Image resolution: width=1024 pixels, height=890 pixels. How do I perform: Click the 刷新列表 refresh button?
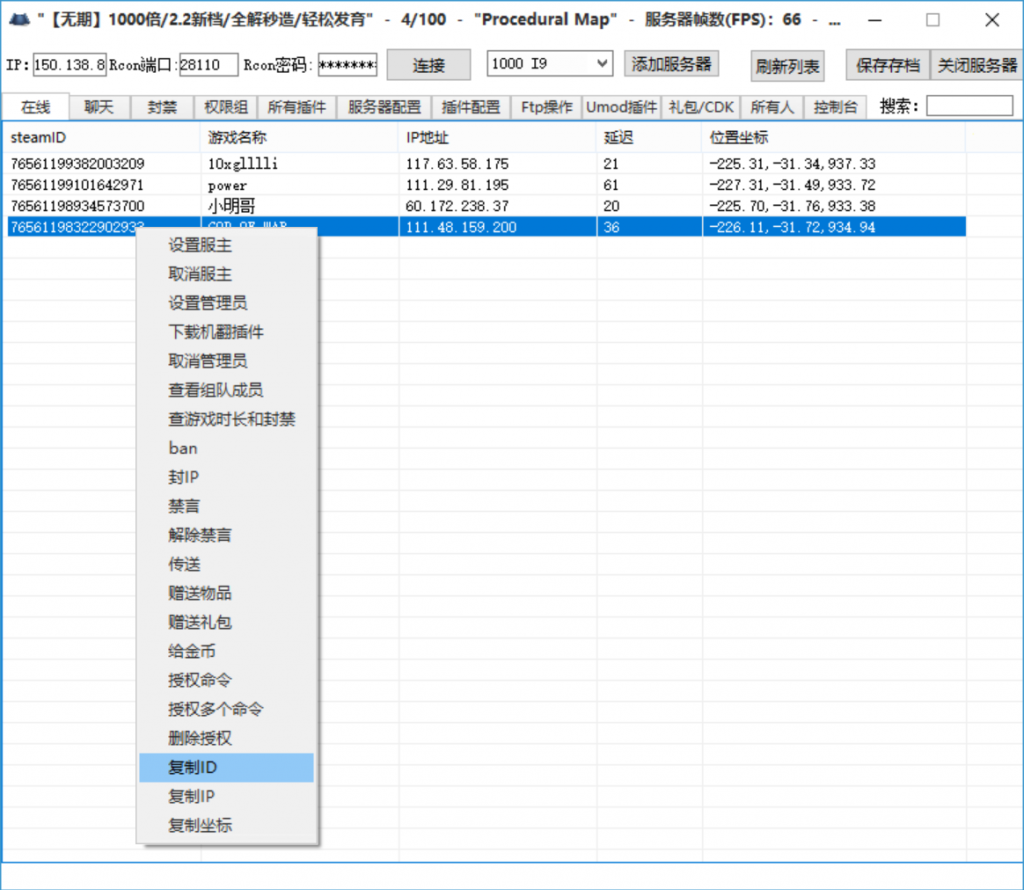787,66
